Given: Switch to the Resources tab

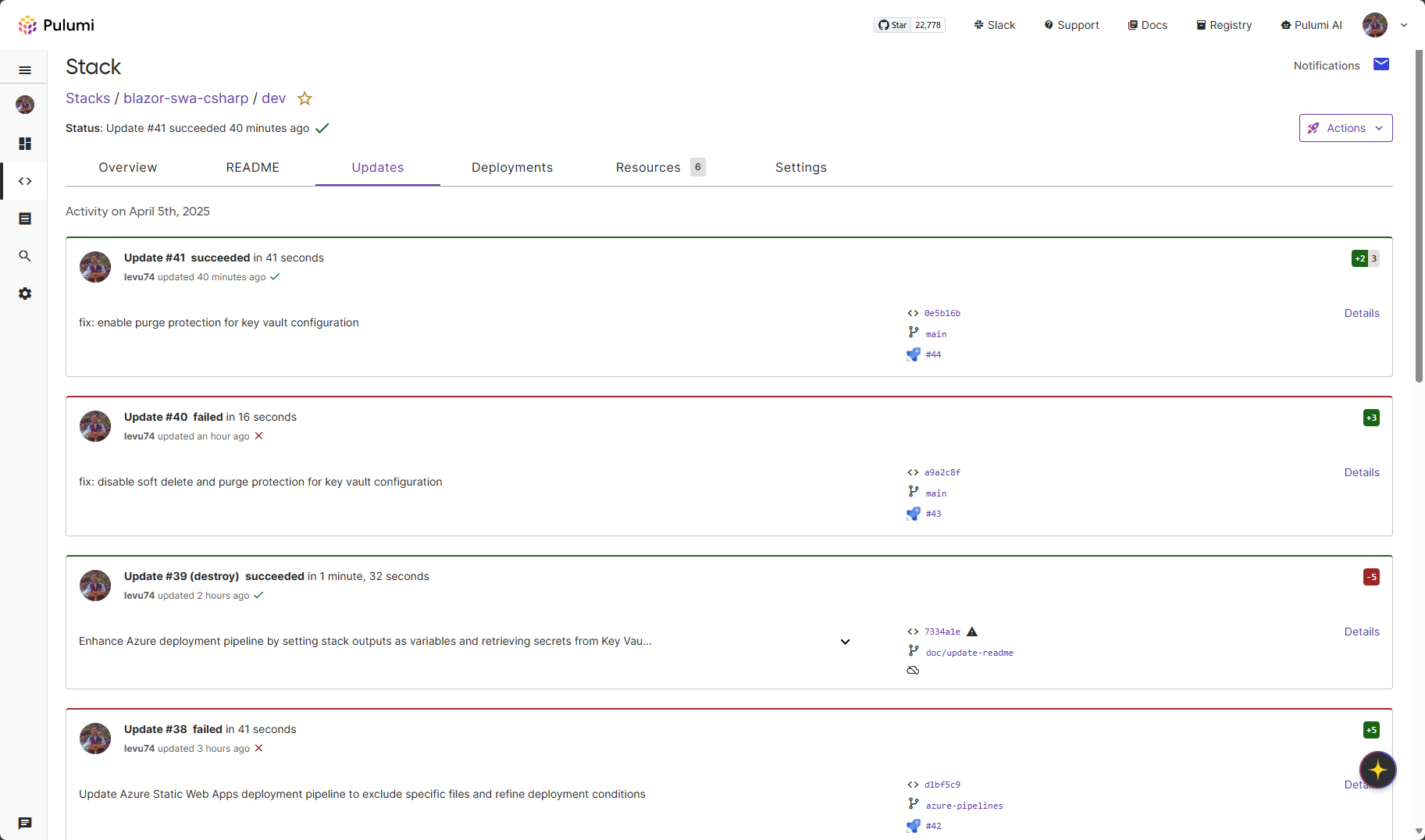Looking at the screenshot, I should (661, 167).
